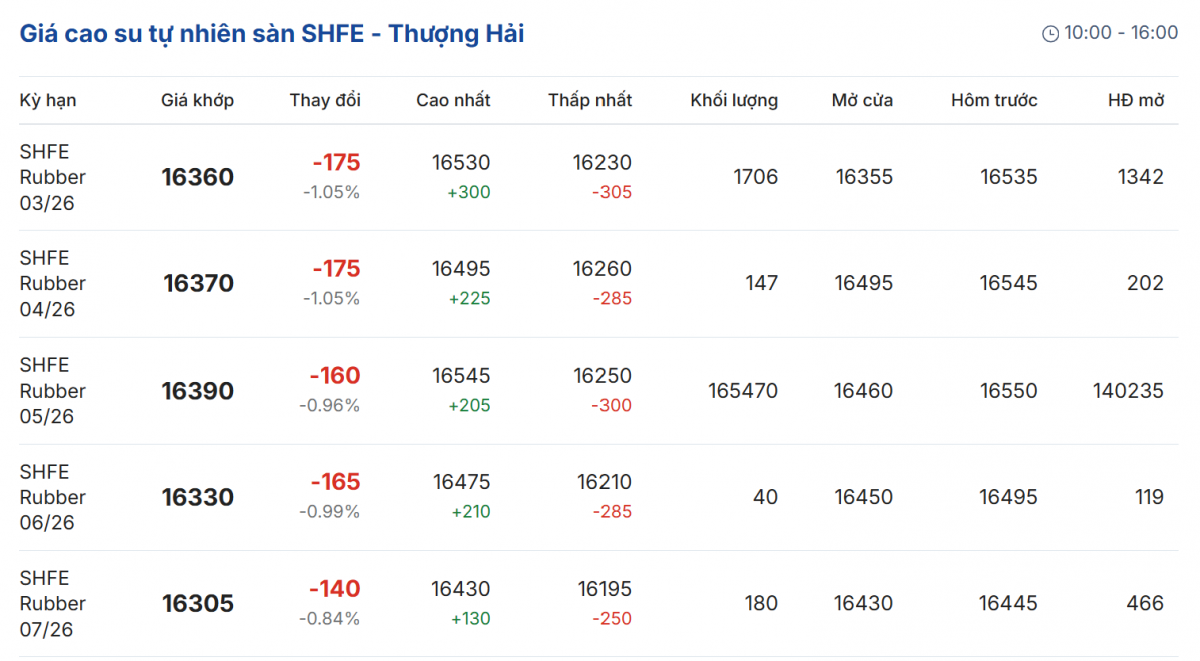The width and height of the screenshot is (1200, 661).
Task: Click the HĐ mở column header
Action: point(1136,100)
